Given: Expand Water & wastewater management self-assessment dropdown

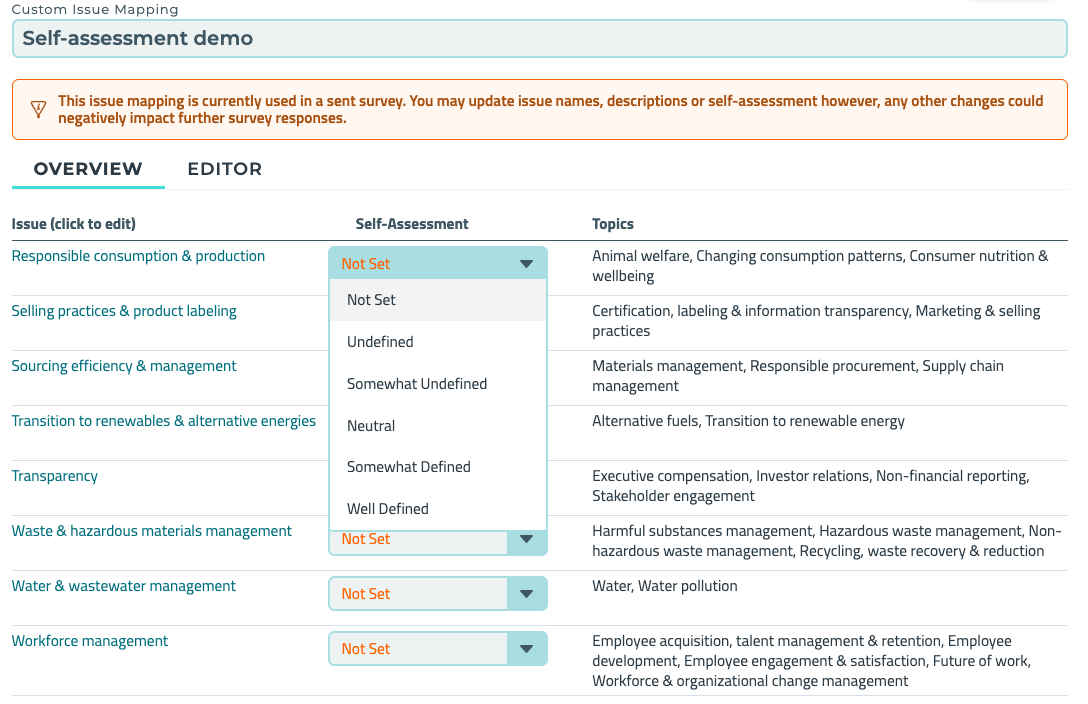Looking at the screenshot, I should [437, 594].
